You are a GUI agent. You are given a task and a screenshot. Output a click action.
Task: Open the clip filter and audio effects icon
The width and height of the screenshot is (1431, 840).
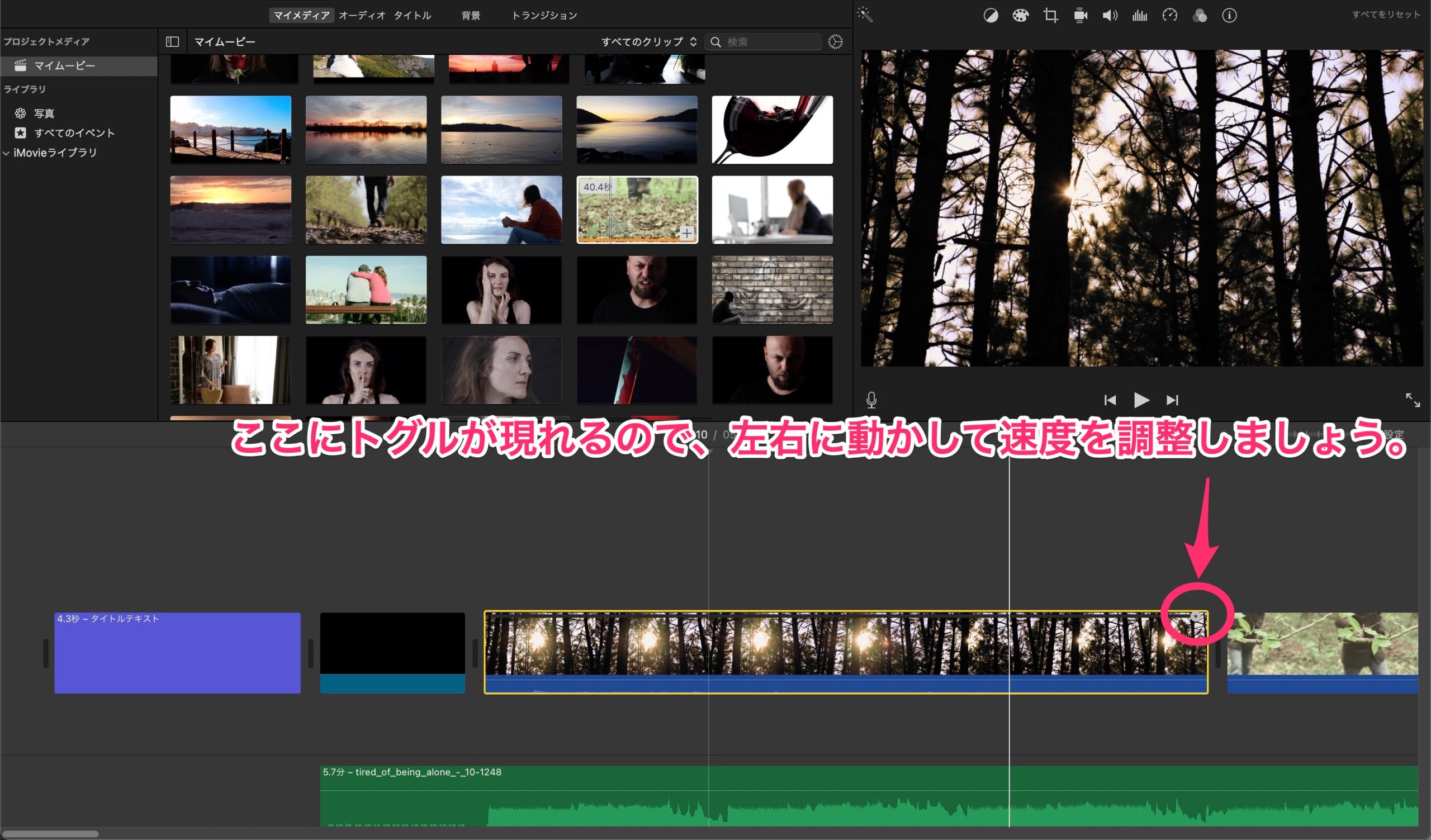tap(1200, 15)
